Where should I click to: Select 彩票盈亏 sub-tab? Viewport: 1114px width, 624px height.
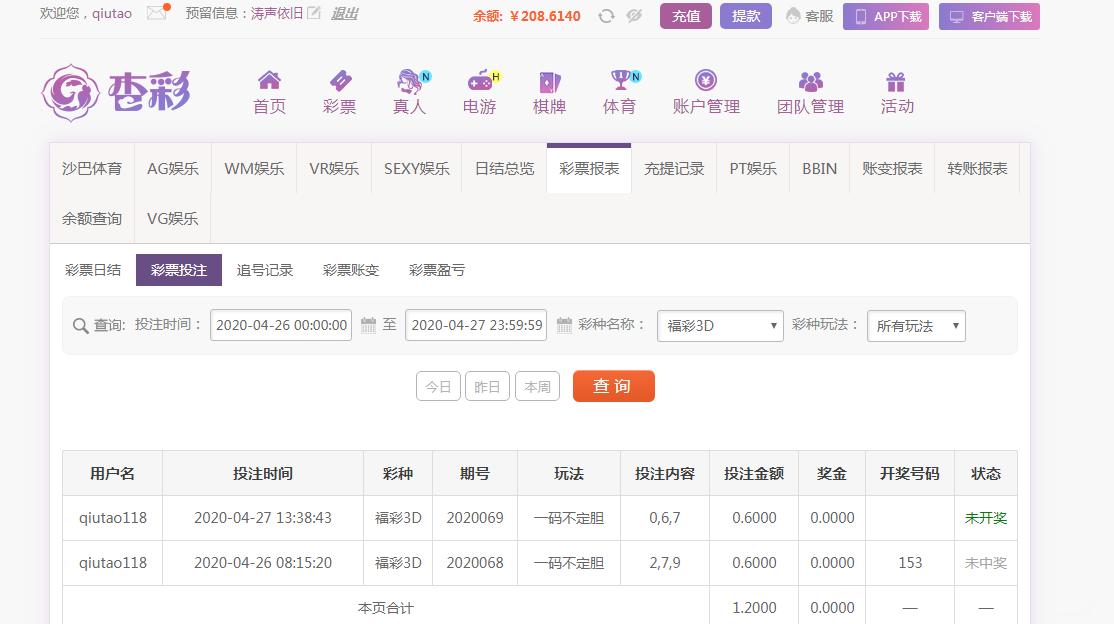[x=437, y=270]
